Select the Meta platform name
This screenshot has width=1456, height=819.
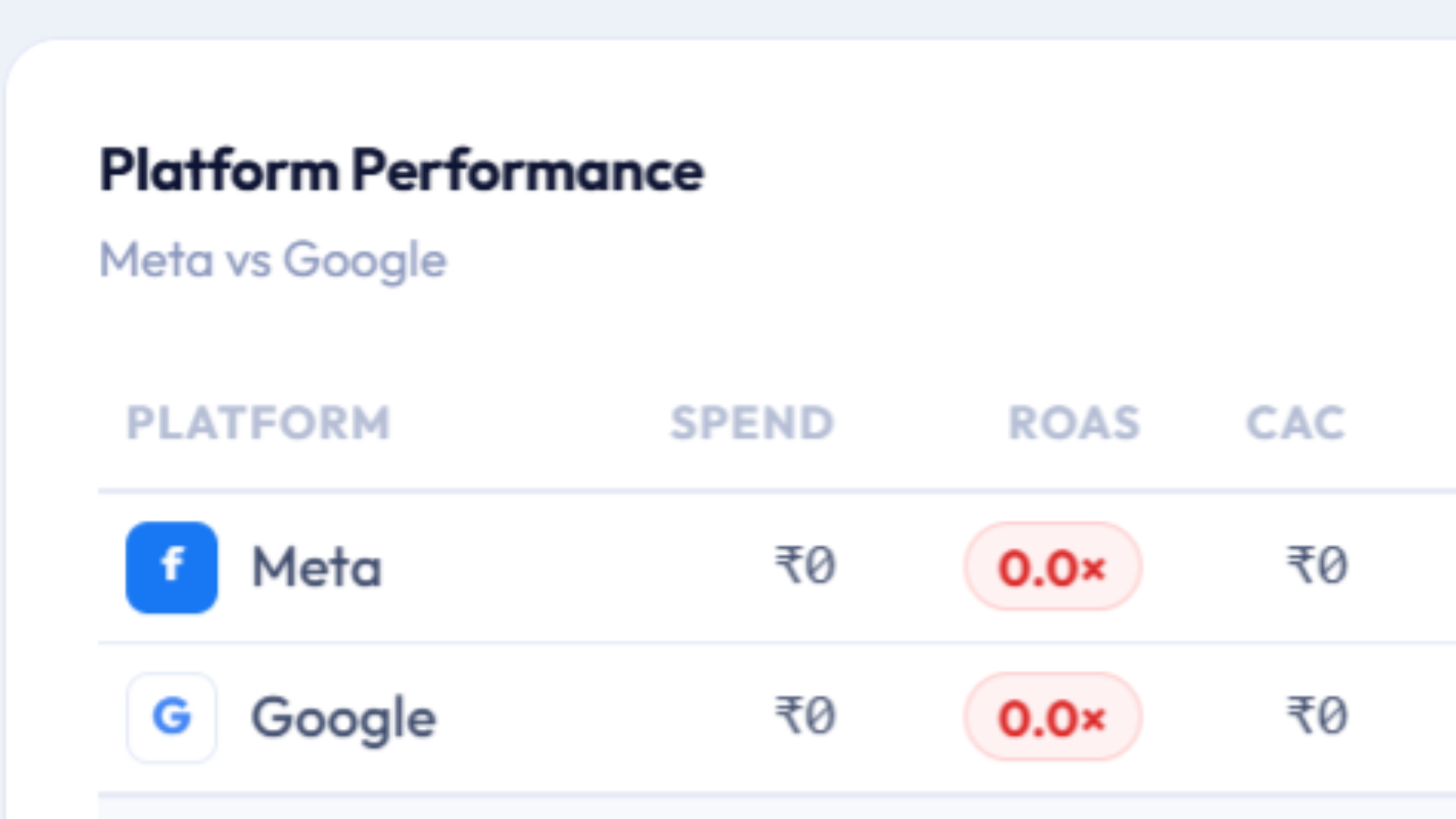(x=317, y=568)
